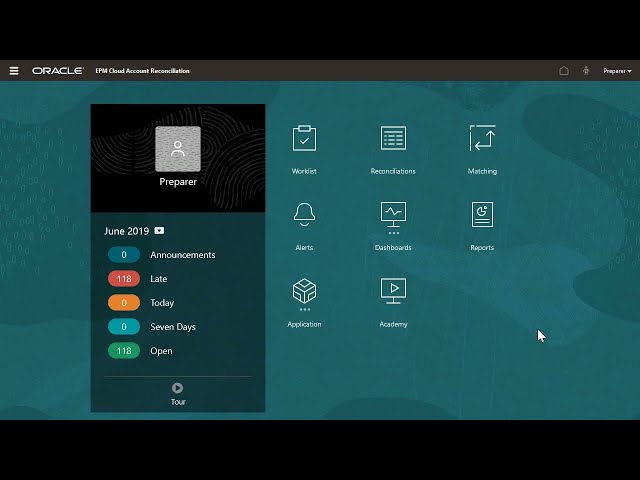Open the Dashboards card
This screenshot has width=640, height=480.
[x=393, y=226]
